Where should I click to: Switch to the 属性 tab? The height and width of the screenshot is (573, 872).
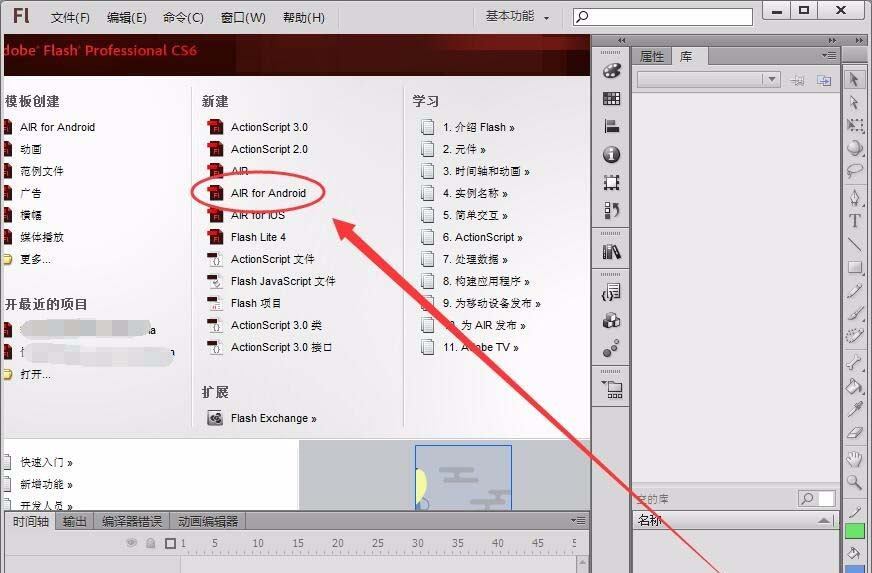[x=652, y=56]
